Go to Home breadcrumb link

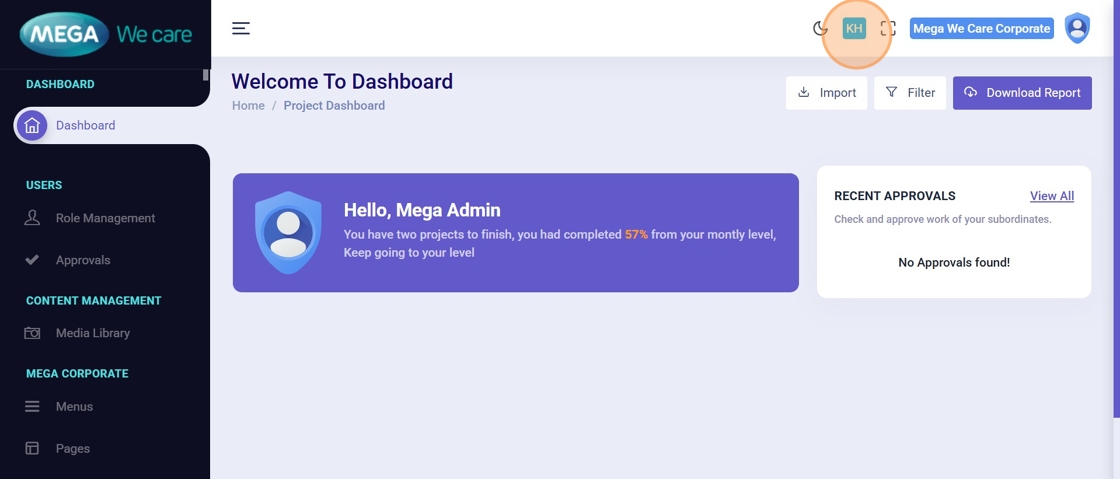(x=248, y=106)
